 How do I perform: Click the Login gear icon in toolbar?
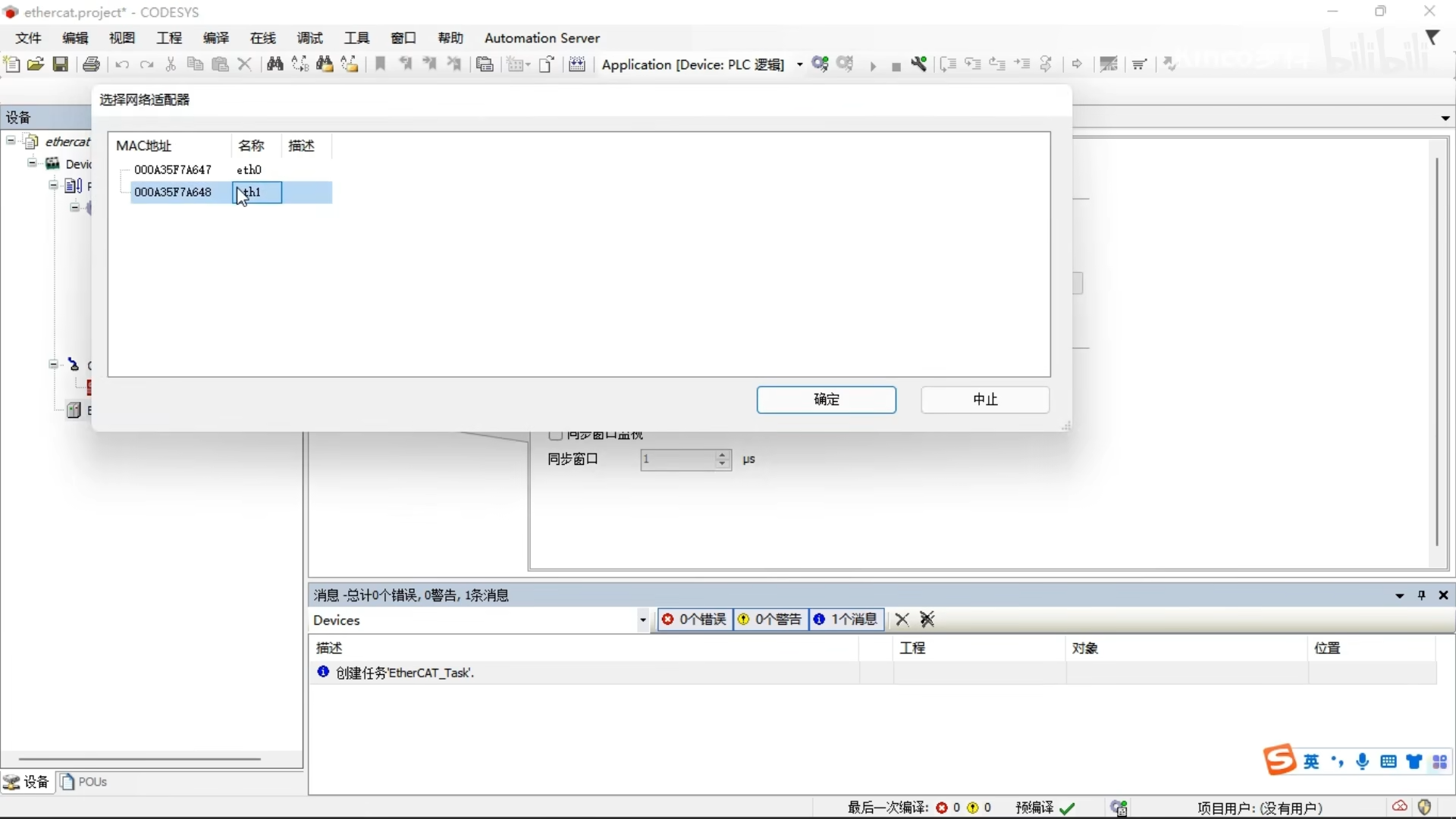point(820,64)
